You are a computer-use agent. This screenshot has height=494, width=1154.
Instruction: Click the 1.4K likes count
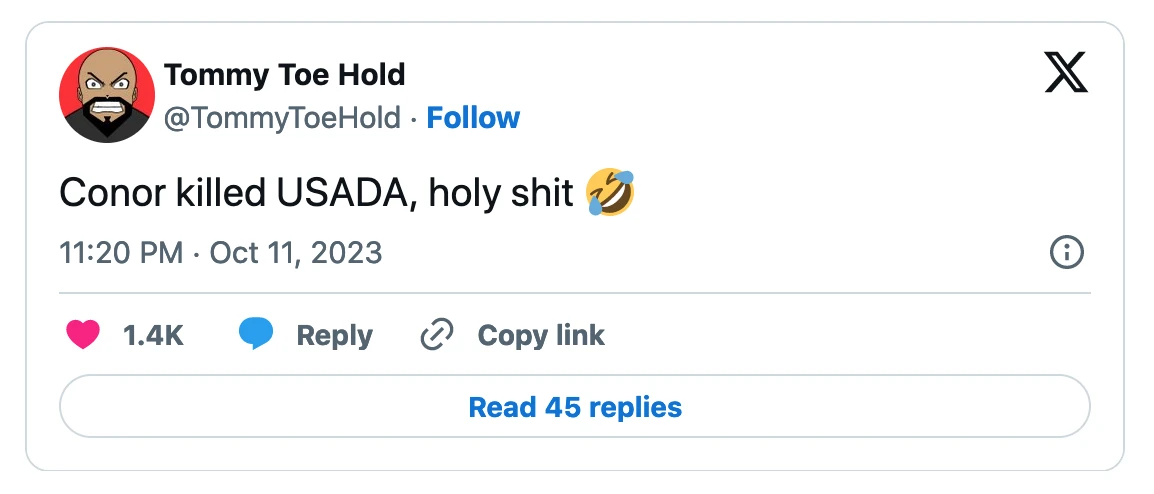[153, 335]
